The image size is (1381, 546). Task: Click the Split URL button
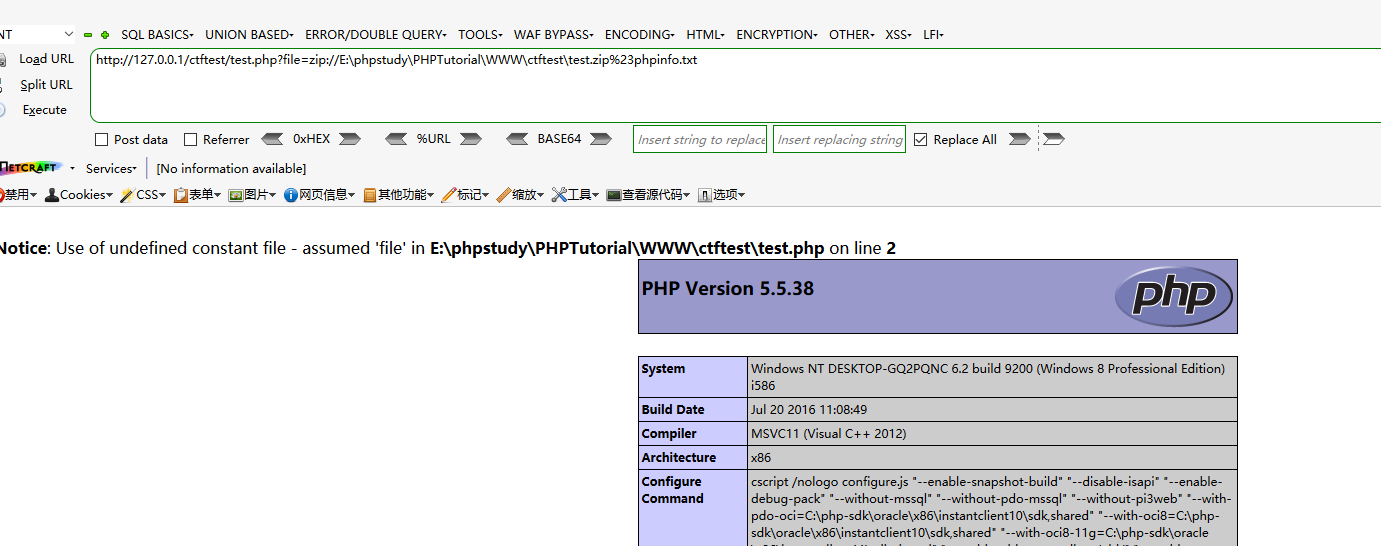tap(46, 85)
